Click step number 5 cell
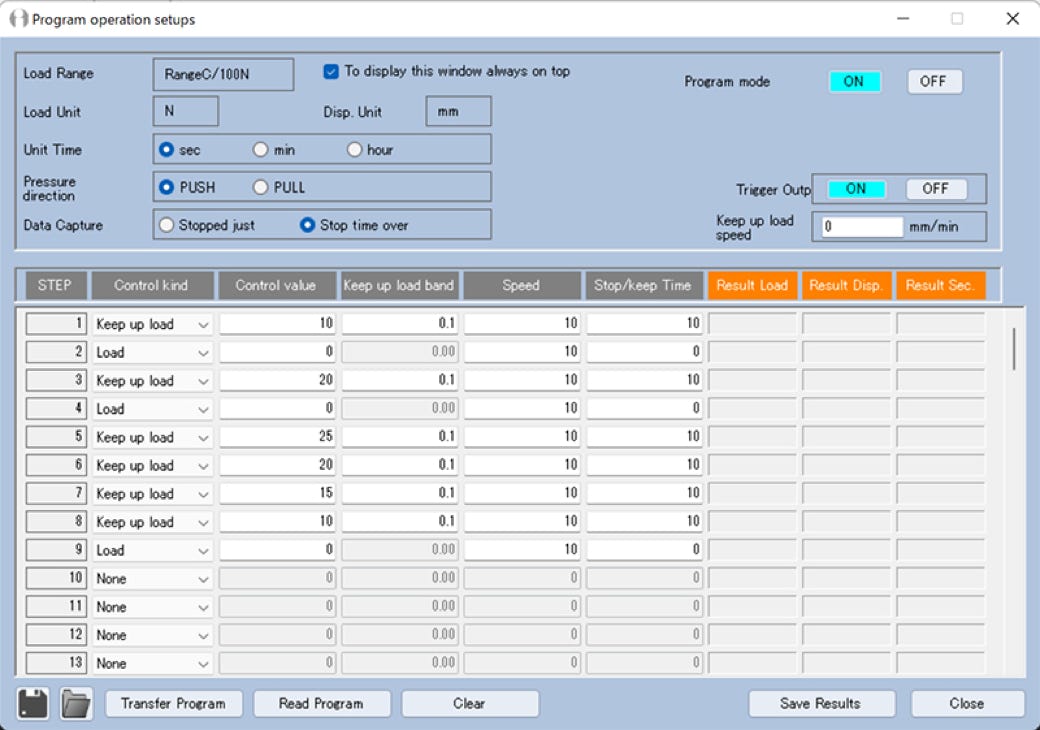Image resolution: width=1040 pixels, height=730 pixels. point(56,436)
